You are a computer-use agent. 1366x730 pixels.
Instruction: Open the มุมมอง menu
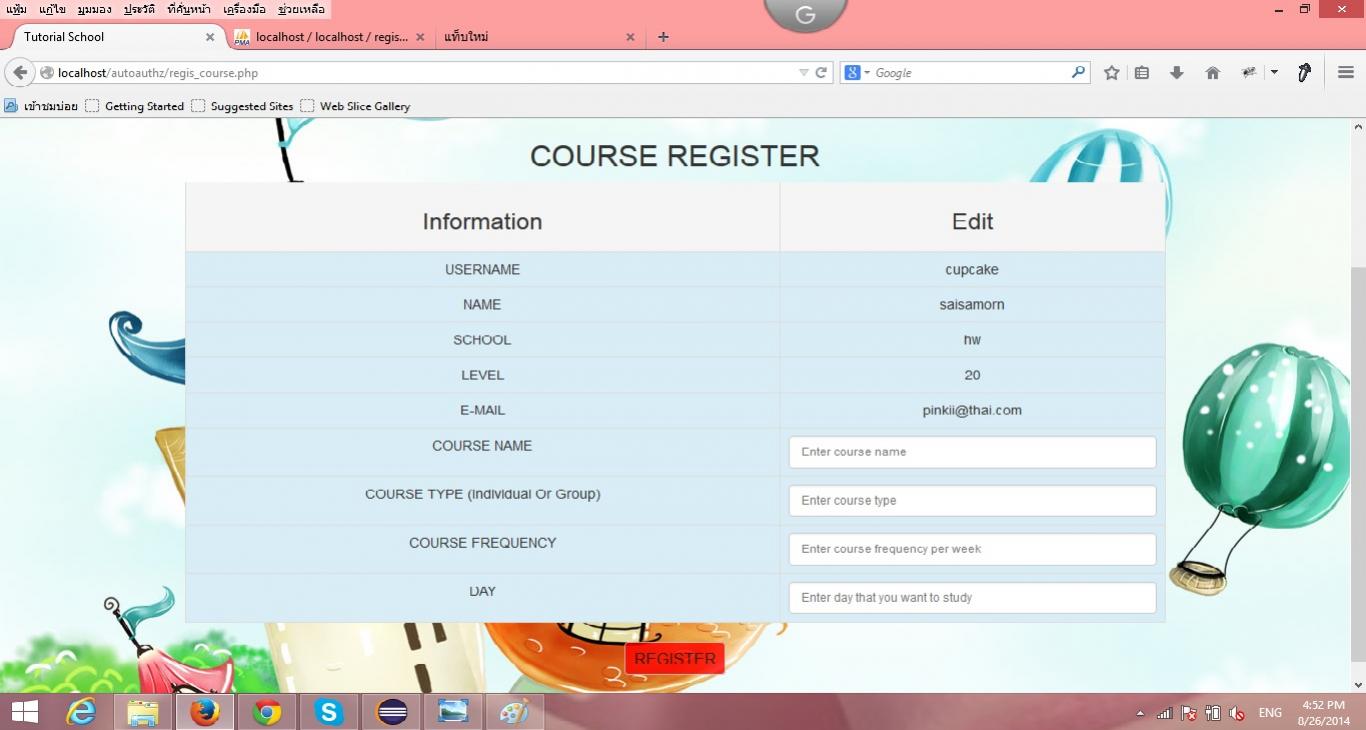(96, 9)
